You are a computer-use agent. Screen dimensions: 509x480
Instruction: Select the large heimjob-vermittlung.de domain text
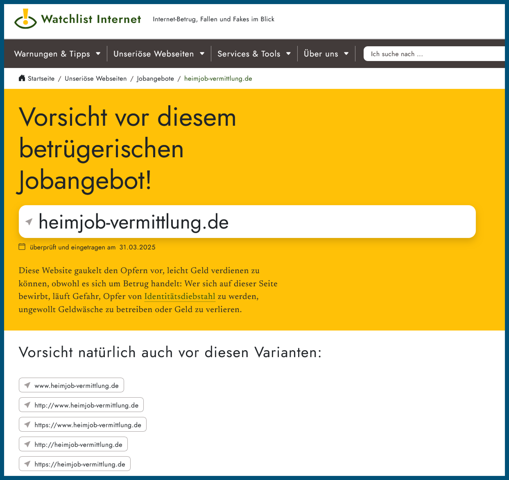click(x=134, y=222)
